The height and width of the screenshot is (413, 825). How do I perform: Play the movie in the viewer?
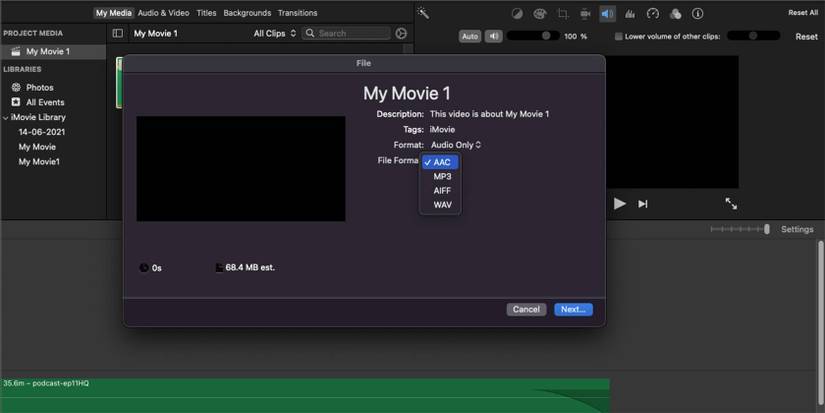click(x=620, y=204)
